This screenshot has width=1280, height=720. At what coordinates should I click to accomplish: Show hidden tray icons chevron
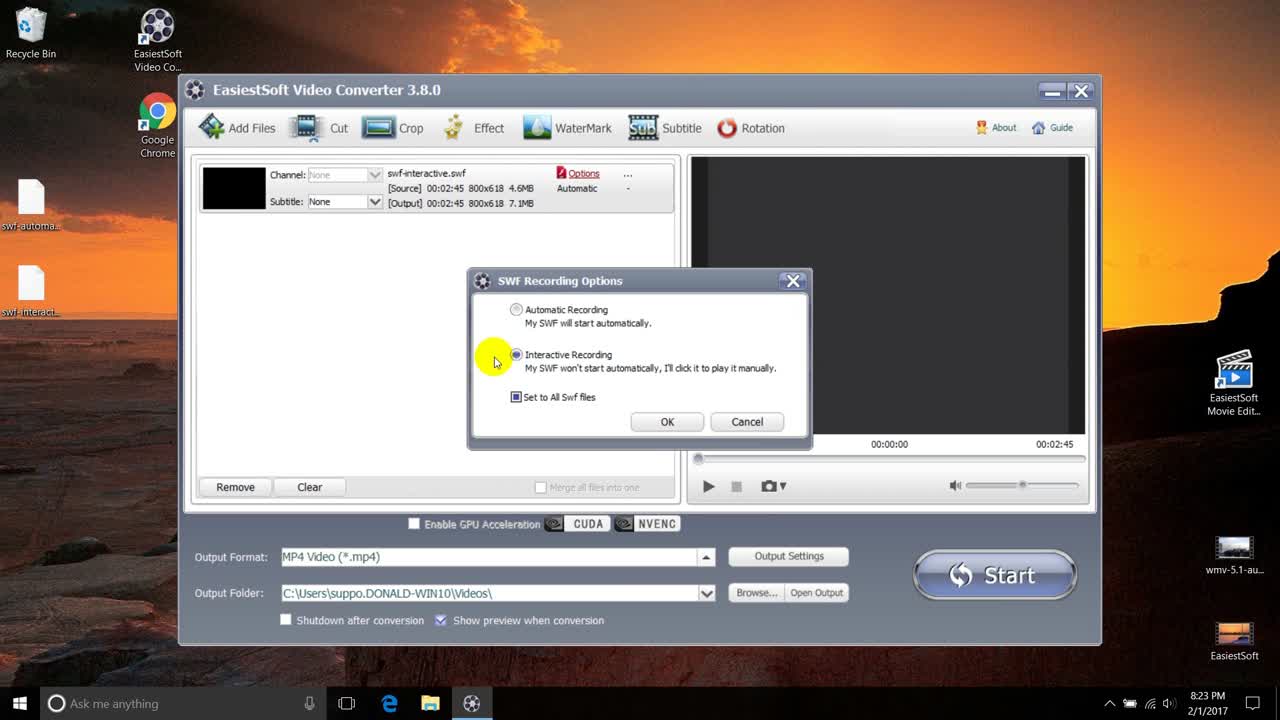(x=1109, y=703)
